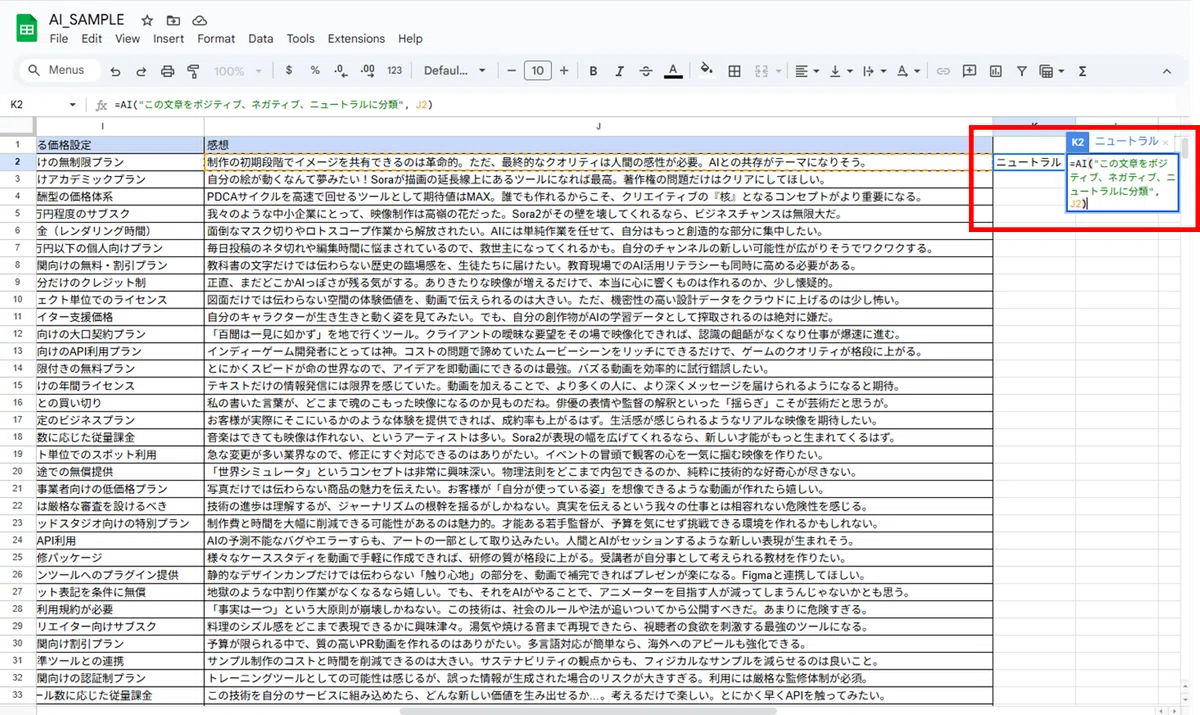Open the View menu
The image size is (1200, 715).
[x=127, y=39]
